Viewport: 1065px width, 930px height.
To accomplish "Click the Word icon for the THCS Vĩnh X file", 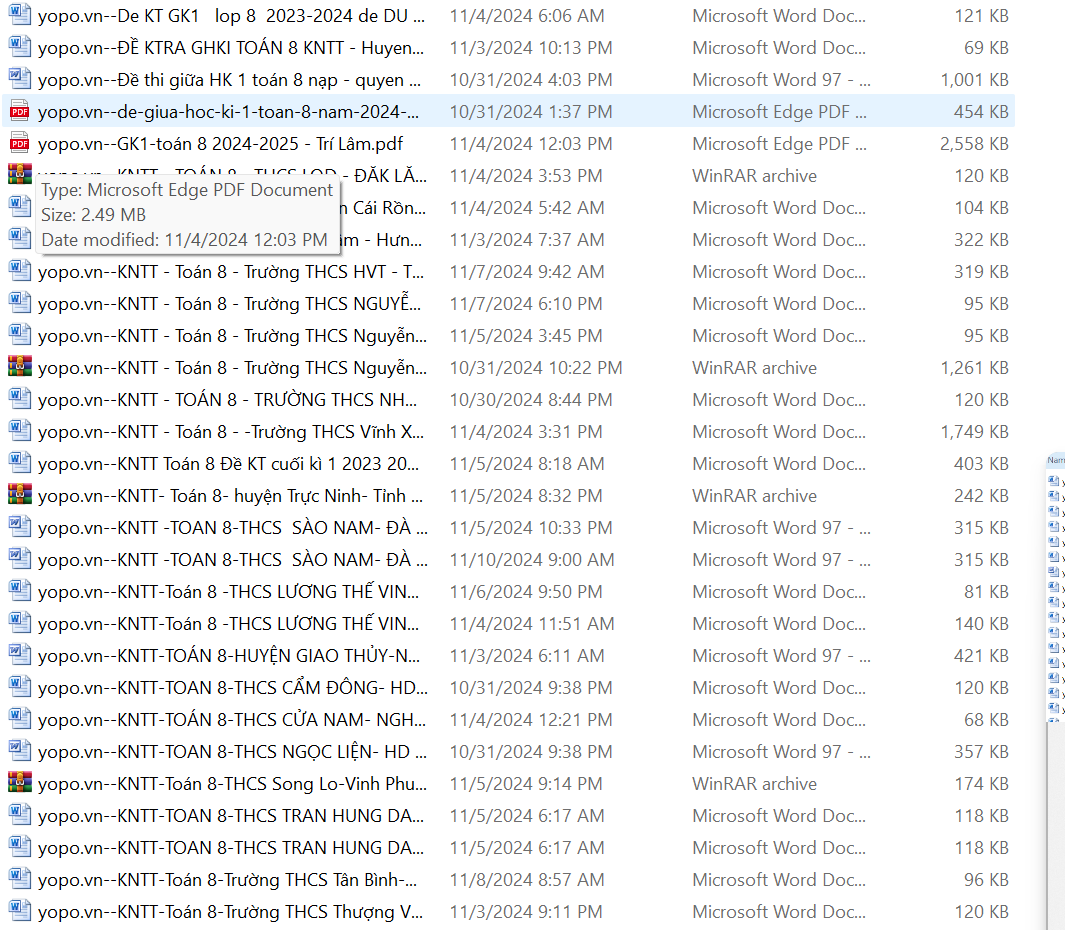I will 19,432.
